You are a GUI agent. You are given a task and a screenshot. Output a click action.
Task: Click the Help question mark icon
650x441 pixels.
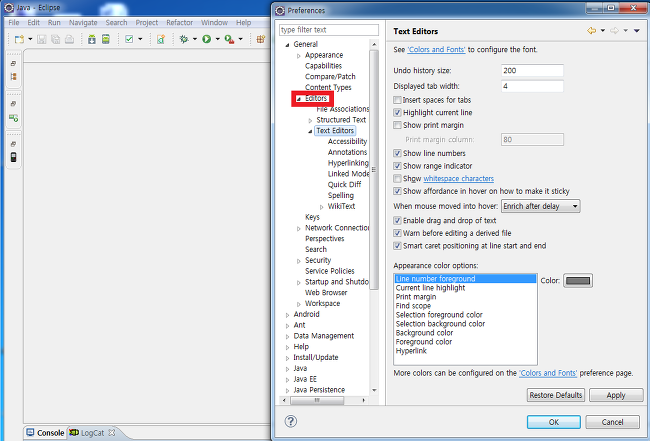click(291, 421)
